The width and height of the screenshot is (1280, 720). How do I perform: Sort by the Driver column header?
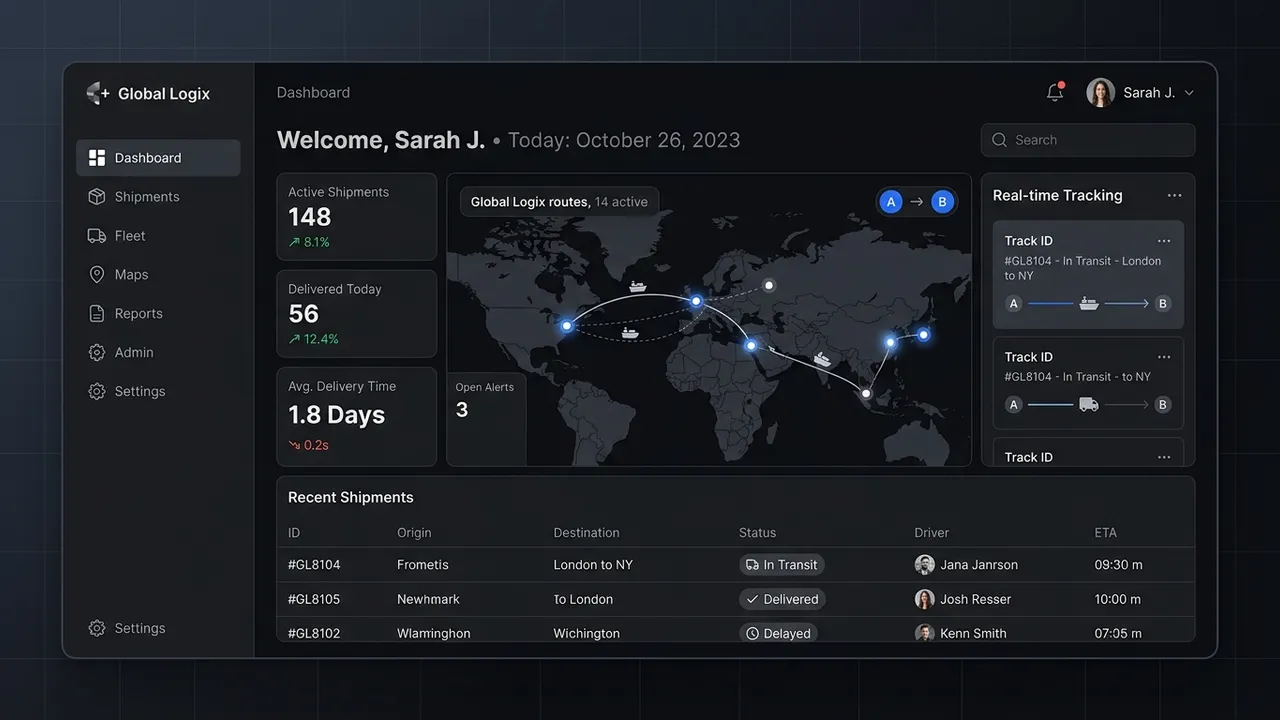[931, 533]
